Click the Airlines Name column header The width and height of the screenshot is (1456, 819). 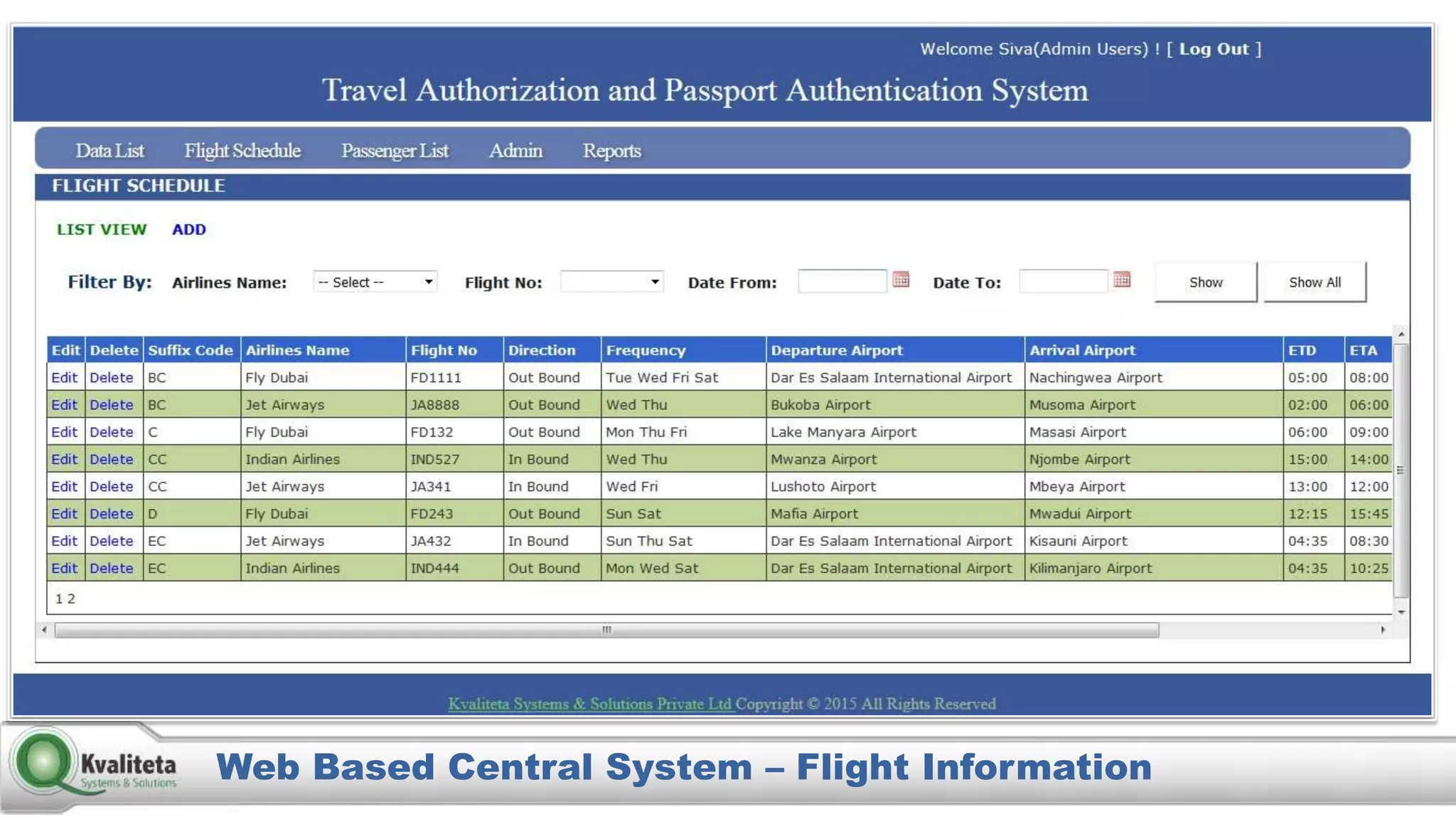323,350
